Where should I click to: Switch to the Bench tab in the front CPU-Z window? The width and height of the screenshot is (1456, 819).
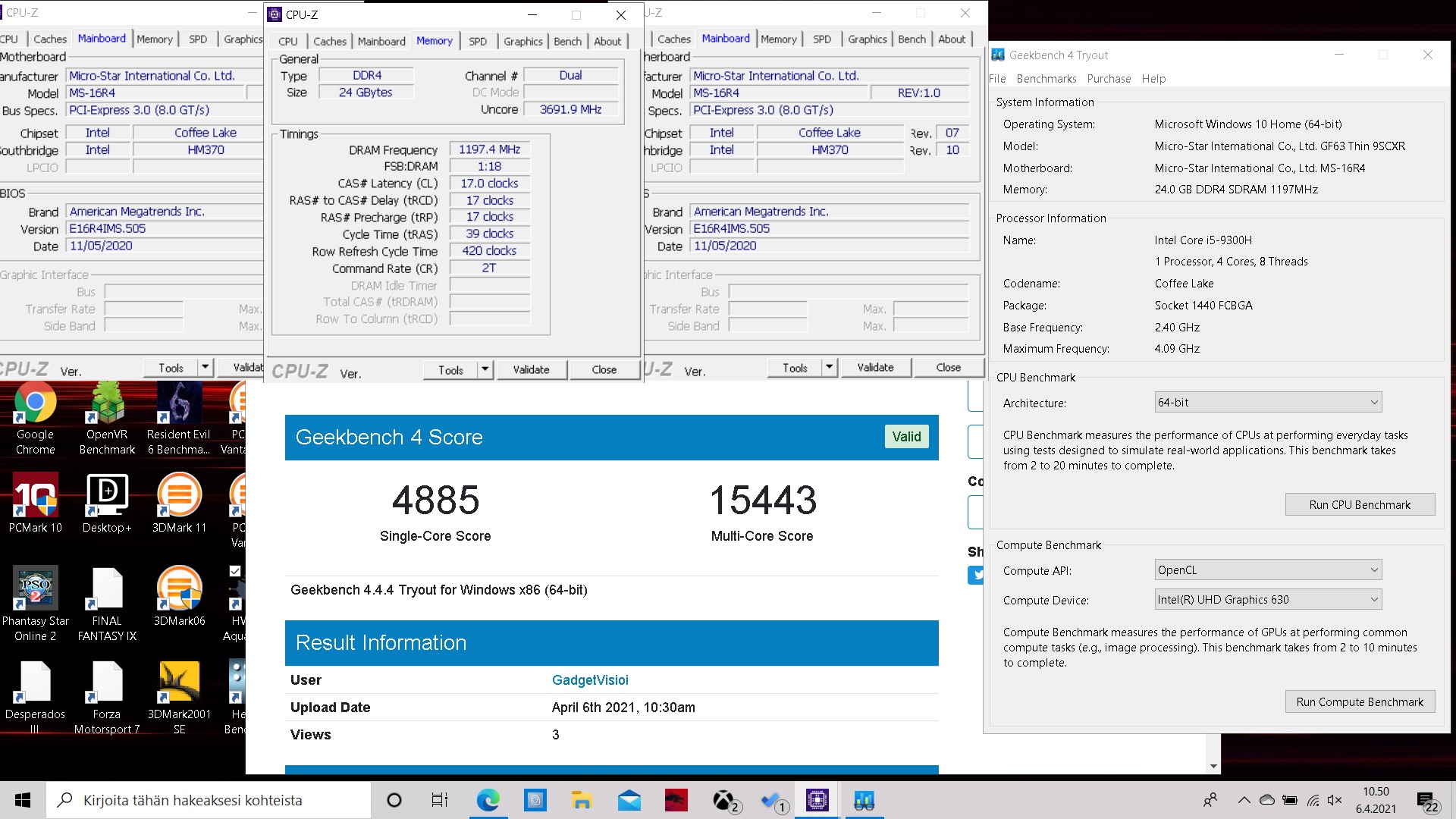567,42
